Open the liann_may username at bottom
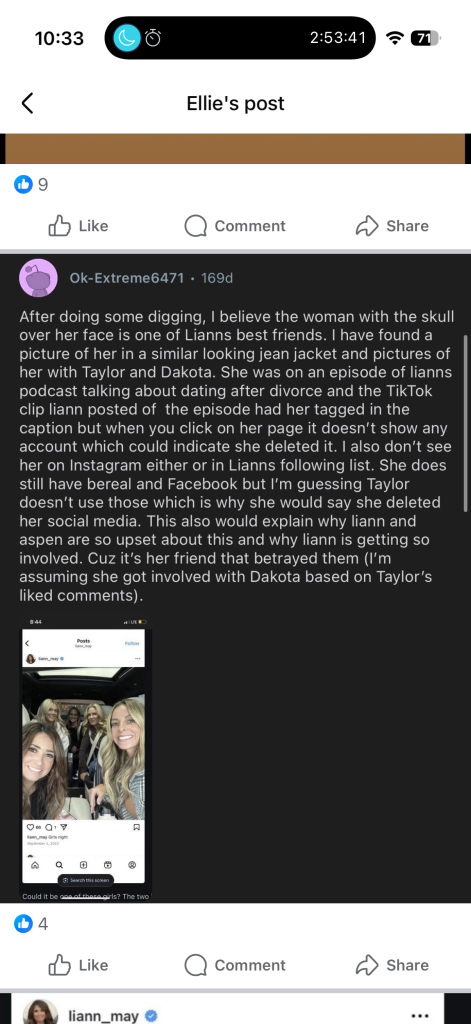Screen dimensions: 471x1024 coord(104,1016)
